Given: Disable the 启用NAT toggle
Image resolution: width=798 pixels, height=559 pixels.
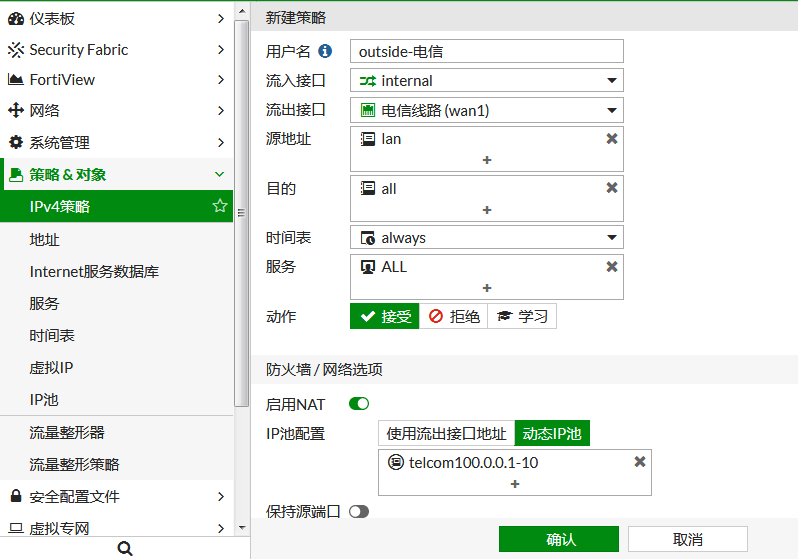Looking at the screenshot, I should pos(359,404).
